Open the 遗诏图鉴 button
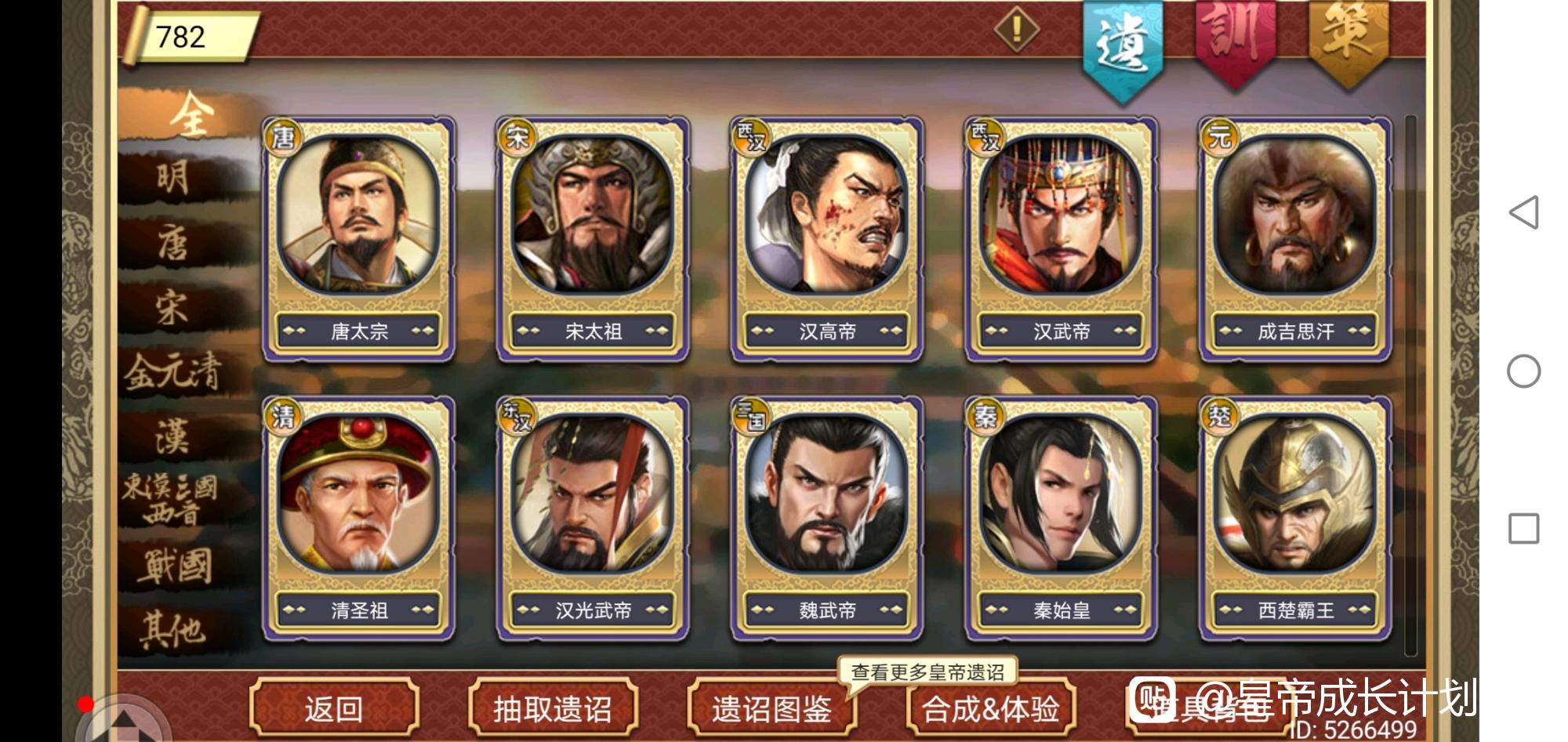 (x=771, y=708)
